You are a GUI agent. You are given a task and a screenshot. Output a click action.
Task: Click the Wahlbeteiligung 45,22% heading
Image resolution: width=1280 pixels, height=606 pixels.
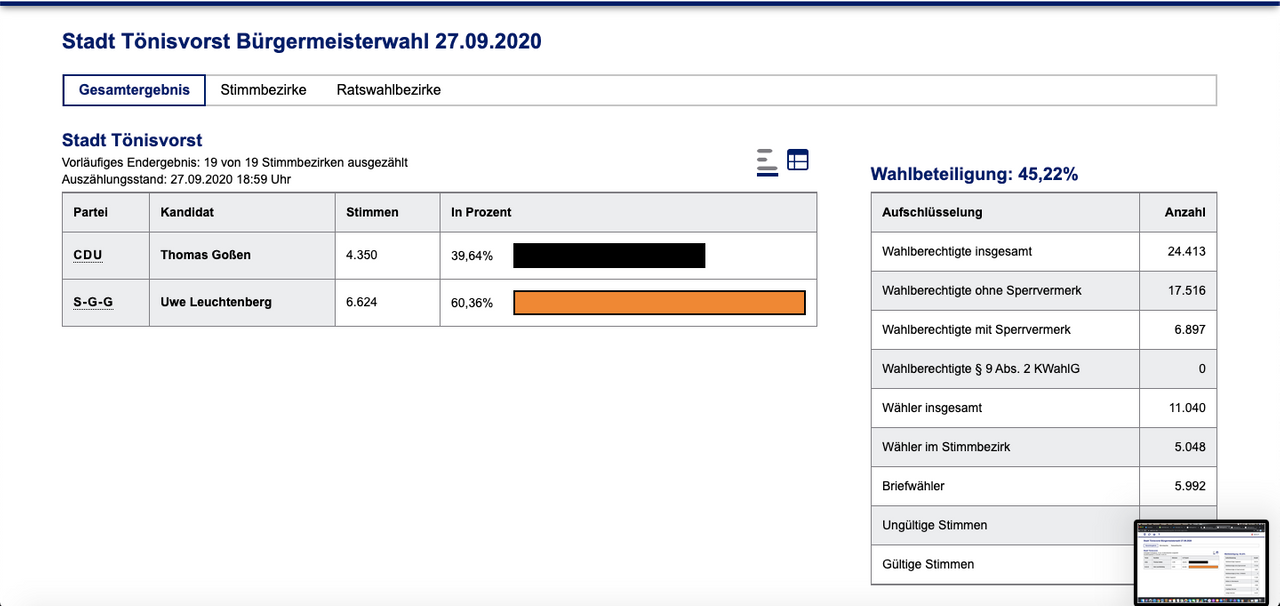click(x=974, y=174)
